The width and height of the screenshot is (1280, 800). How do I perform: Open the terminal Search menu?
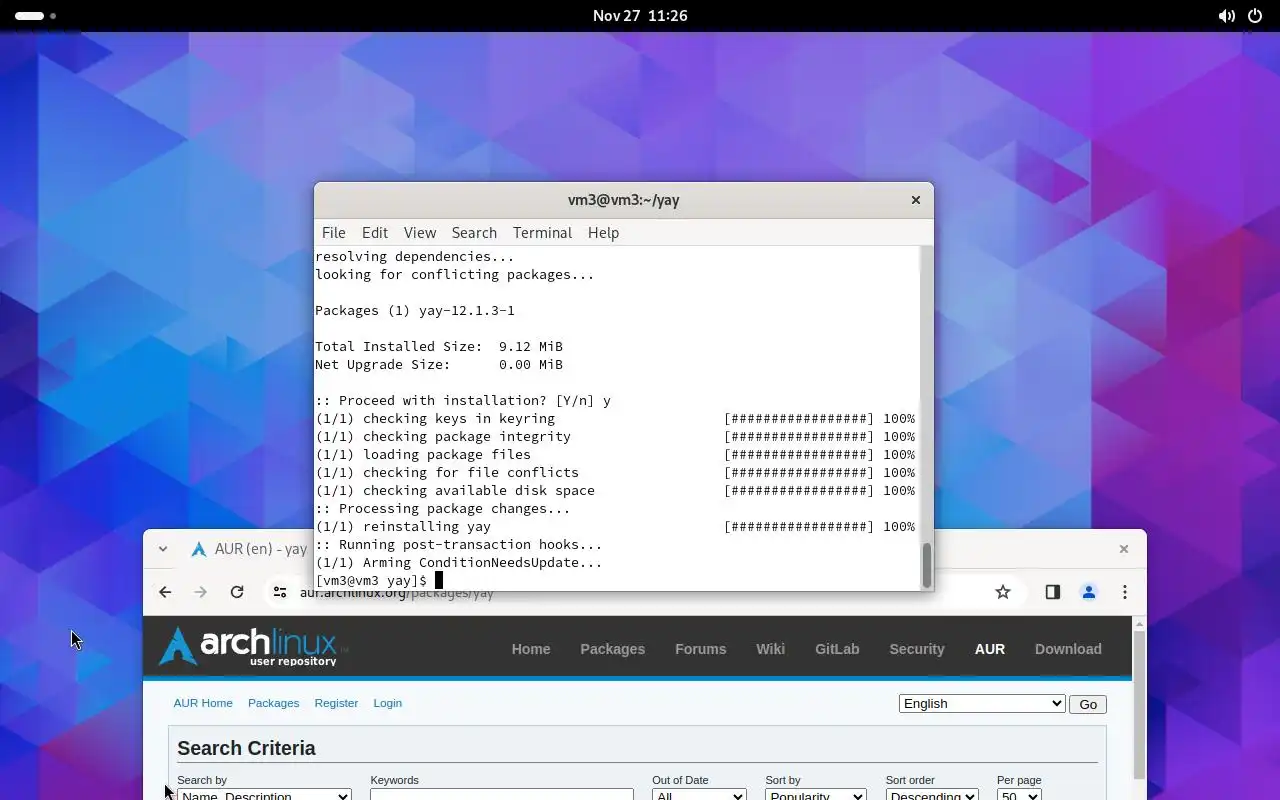coord(474,232)
